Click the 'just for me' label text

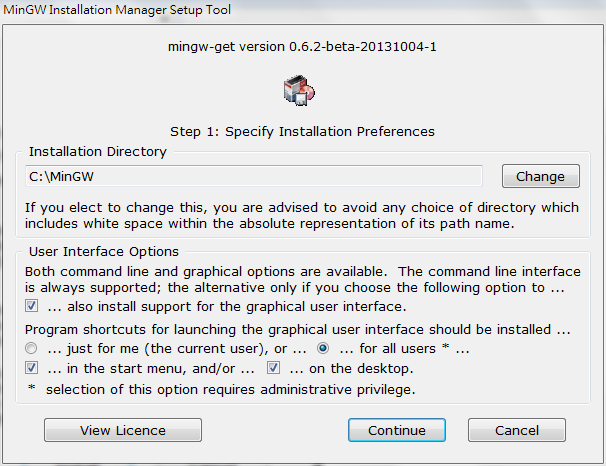coord(177,349)
